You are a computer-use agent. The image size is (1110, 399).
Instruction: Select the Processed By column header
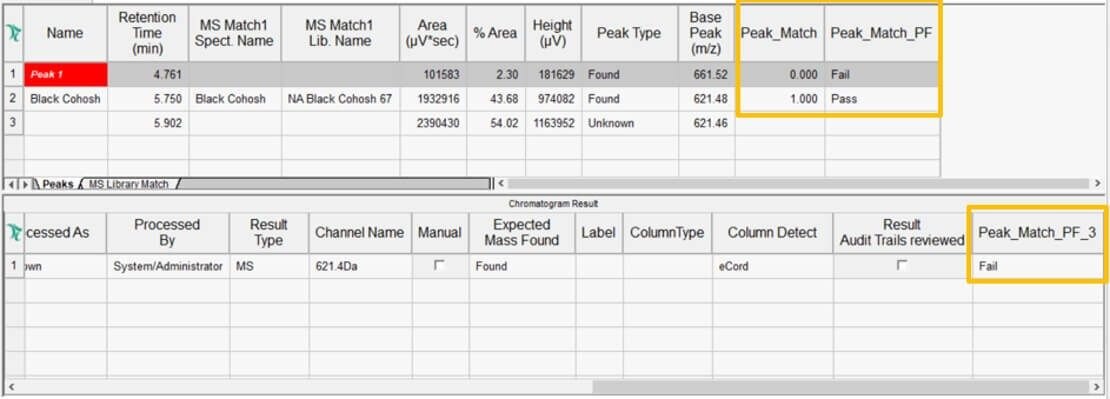click(x=168, y=233)
